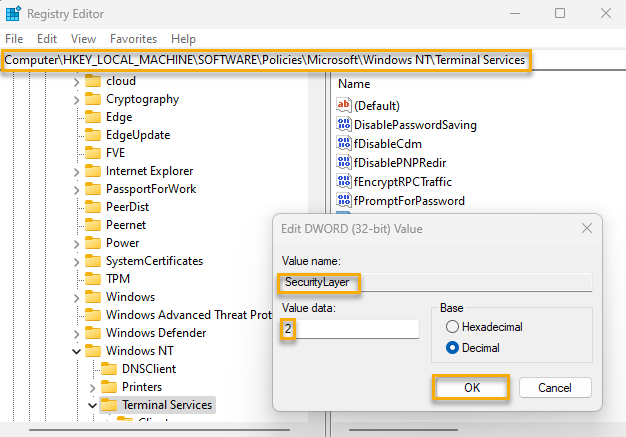The width and height of the screenshot is (626, 437).
Task: Click the Cryptography folder icon
Action: tap(94, 99)
